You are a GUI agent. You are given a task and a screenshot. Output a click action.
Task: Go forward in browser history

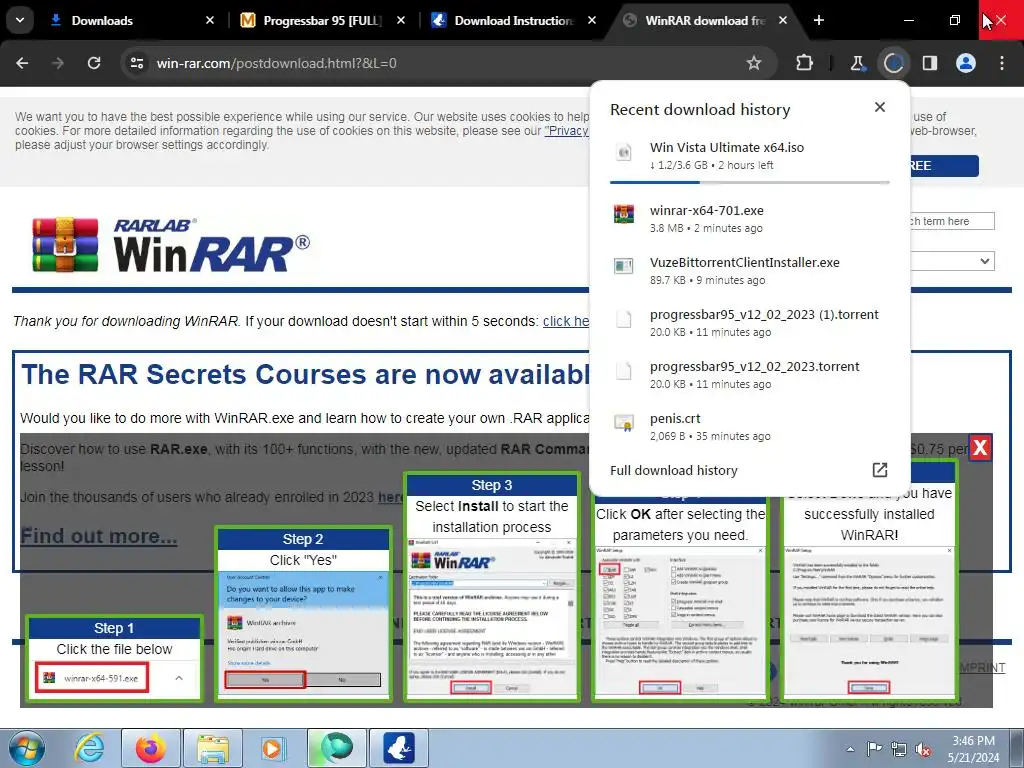point(58,63)
